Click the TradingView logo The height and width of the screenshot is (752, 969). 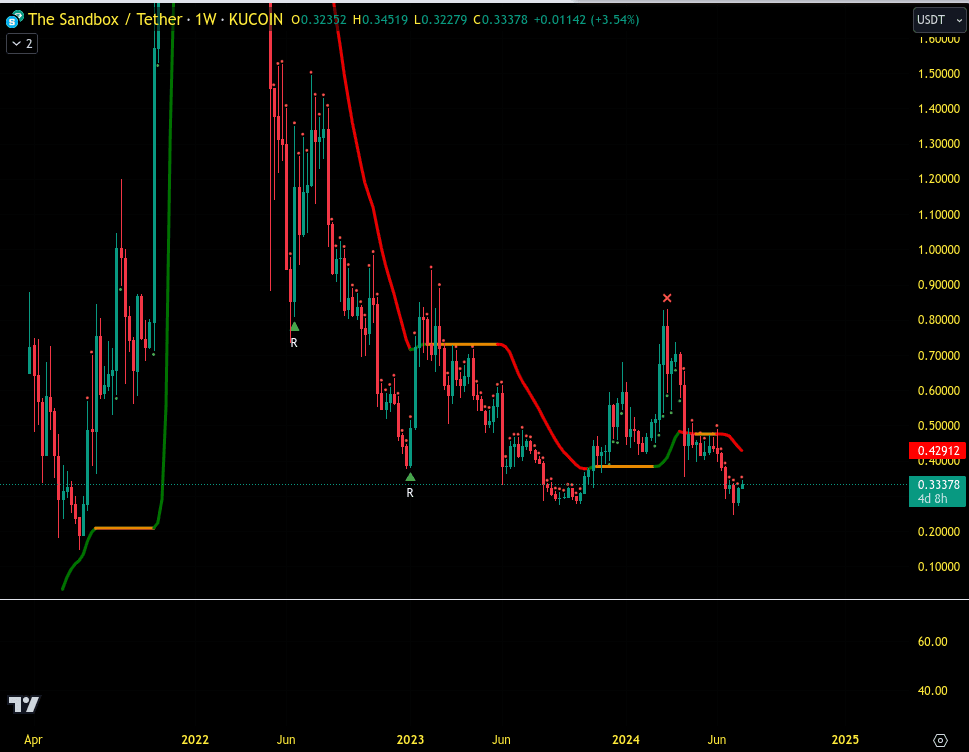coord(23,704)
